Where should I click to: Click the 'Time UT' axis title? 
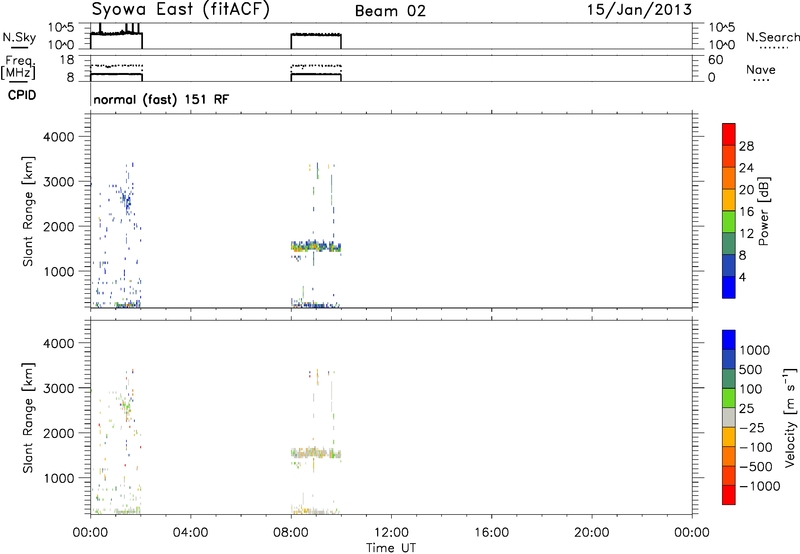click(391, 548)
